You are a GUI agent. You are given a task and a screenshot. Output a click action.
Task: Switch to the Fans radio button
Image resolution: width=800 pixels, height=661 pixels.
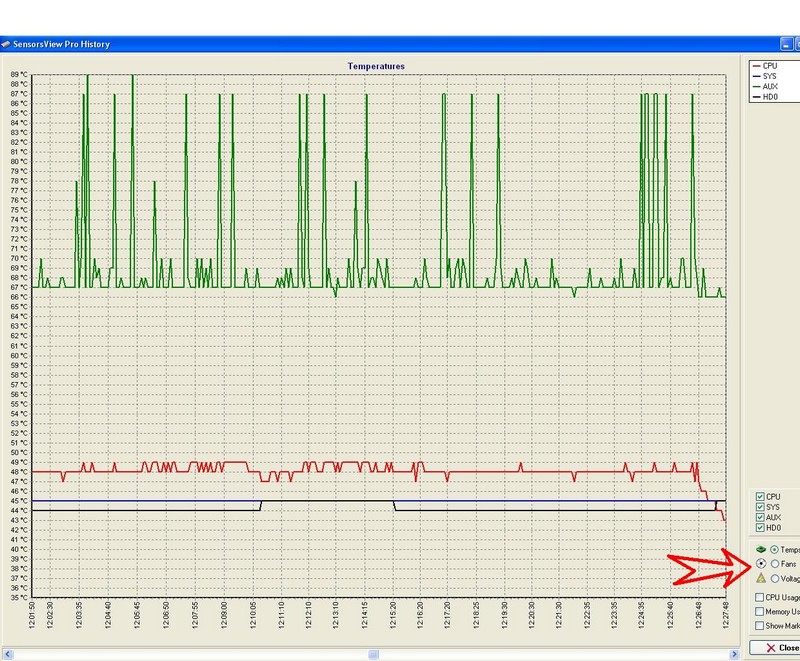pos(775,564)
